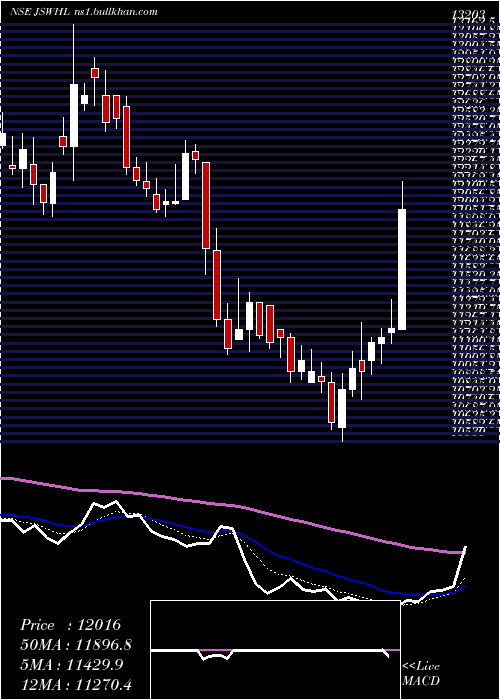Image resolution: width=500 pixels, height=700 pixels.
Task: Click the '12MA : 11270.4' value
Action: (x=77, y=684)
